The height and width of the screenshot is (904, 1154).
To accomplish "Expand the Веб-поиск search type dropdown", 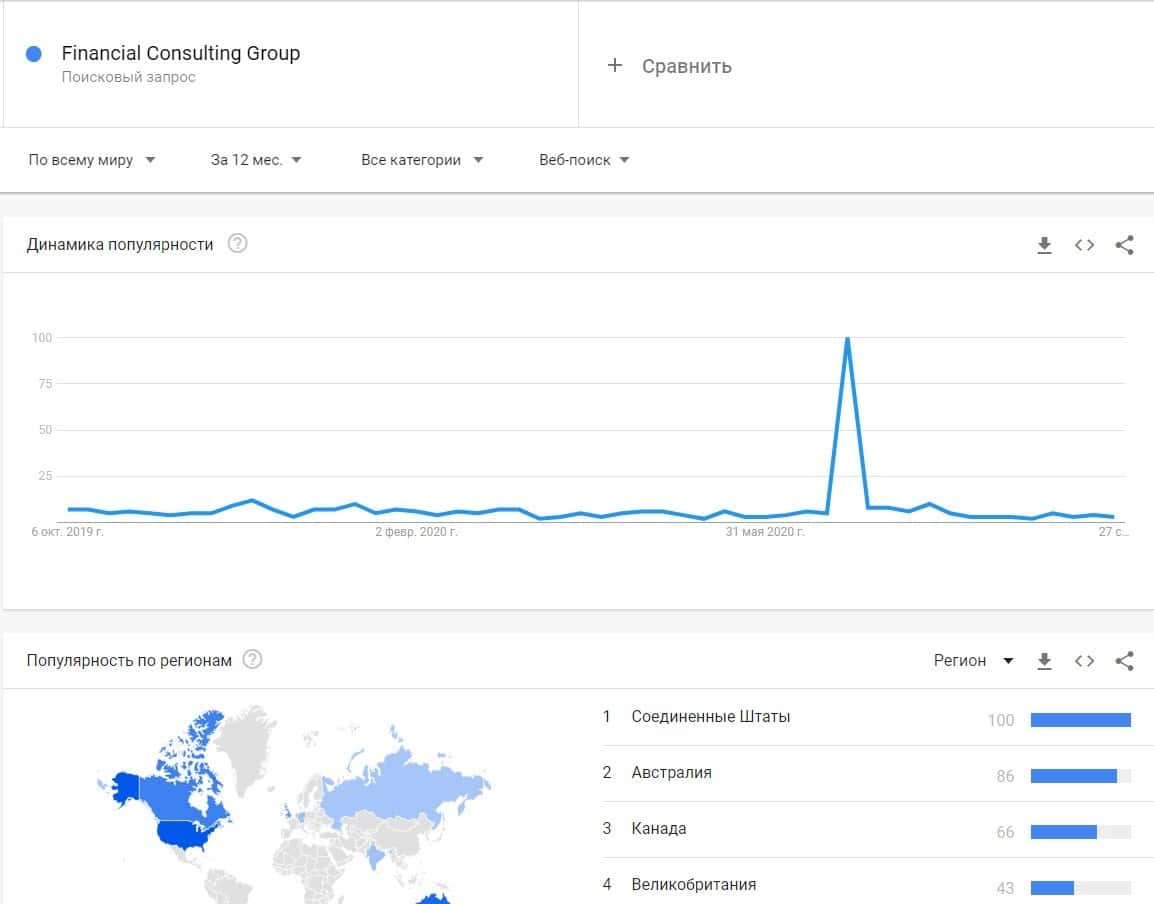I will [x=584, y=160].
